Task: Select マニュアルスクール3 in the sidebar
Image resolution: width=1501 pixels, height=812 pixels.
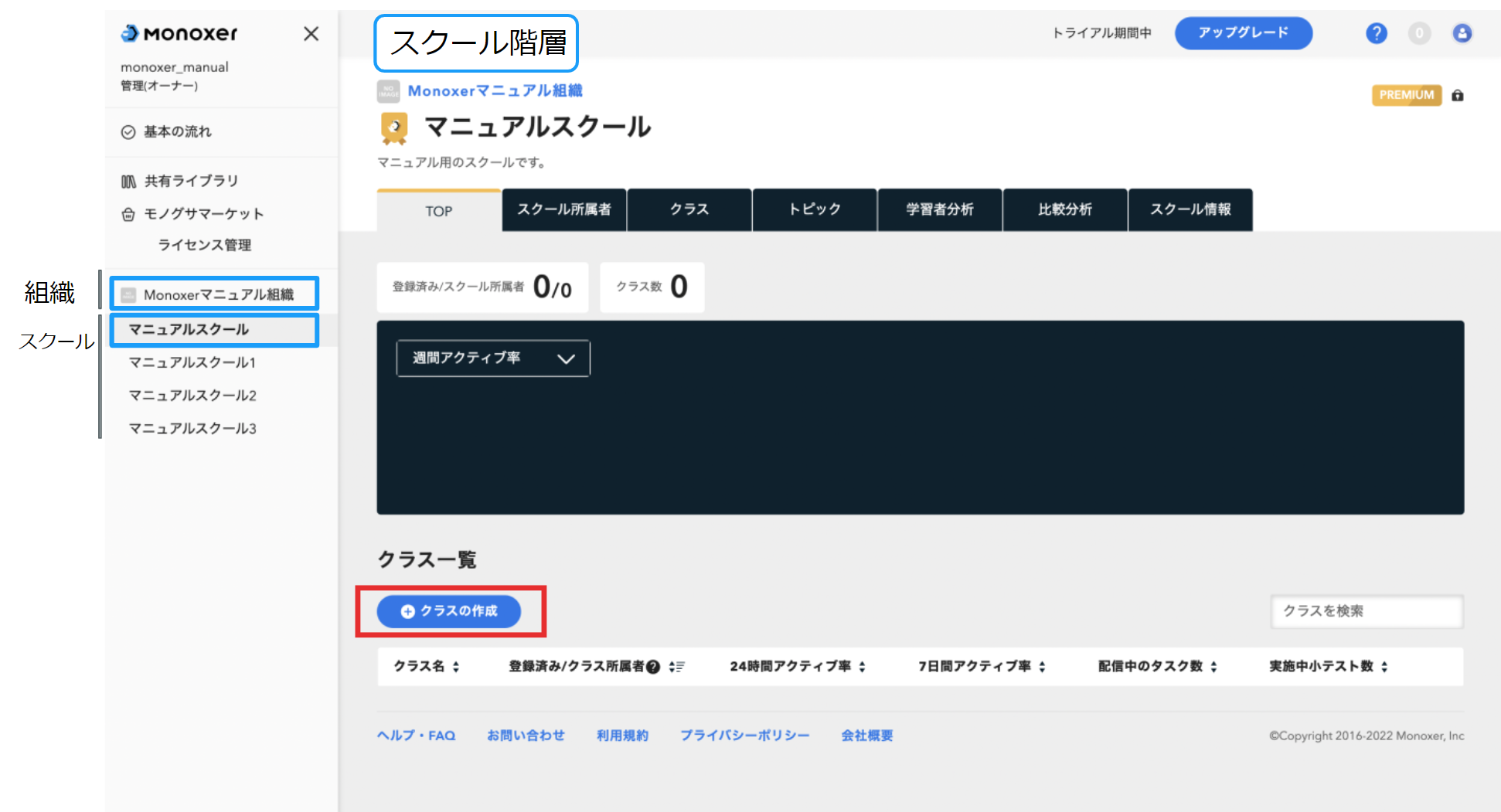Action: point(192,428)
